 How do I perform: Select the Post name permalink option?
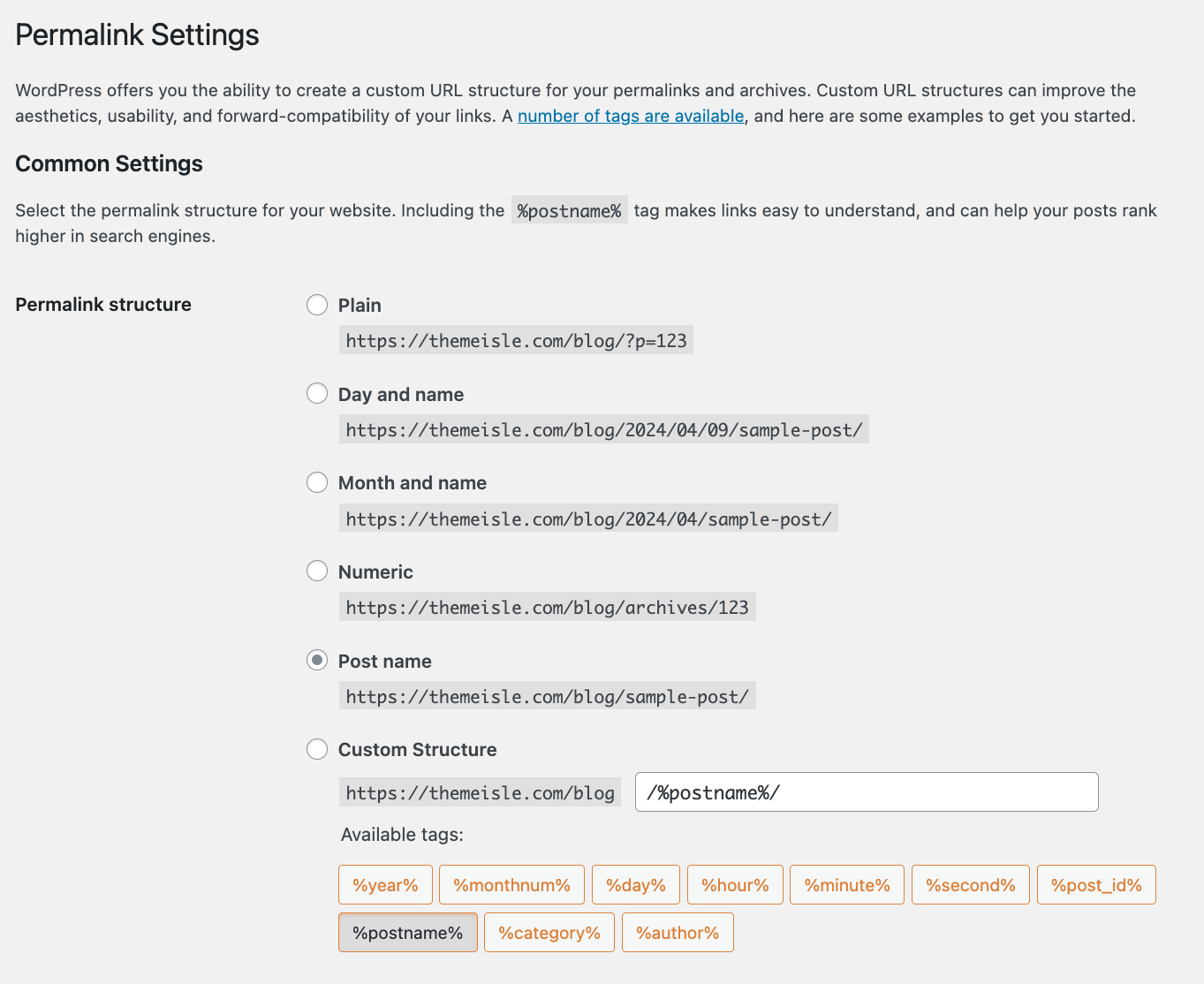coord(317,660)
